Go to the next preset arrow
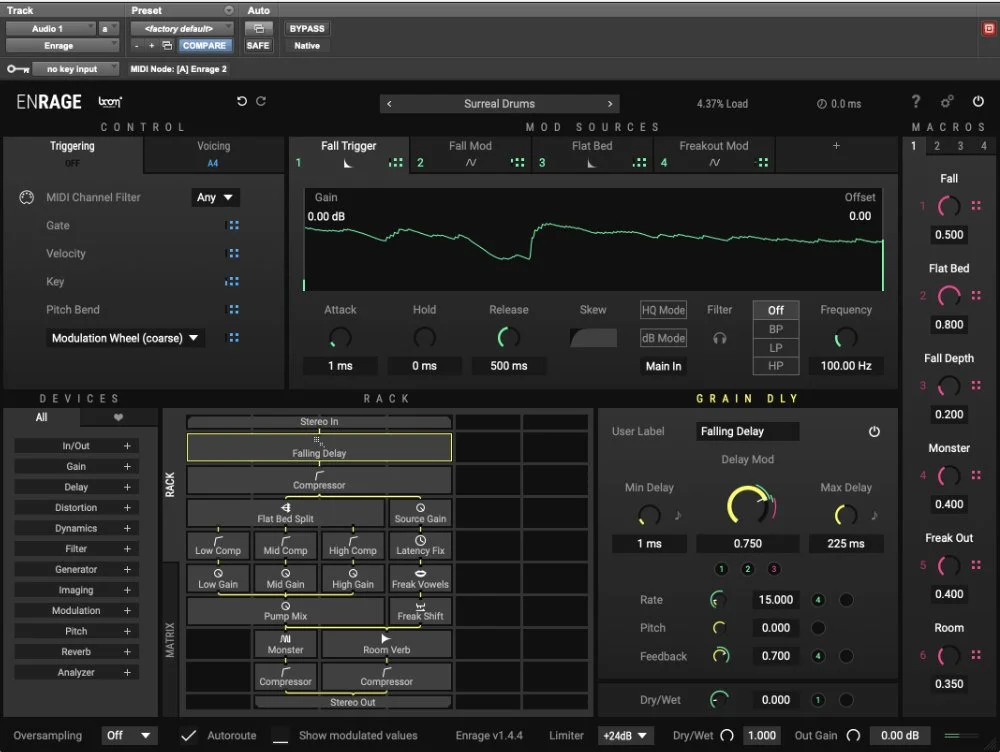The image size is (1000, 752). 610,104
